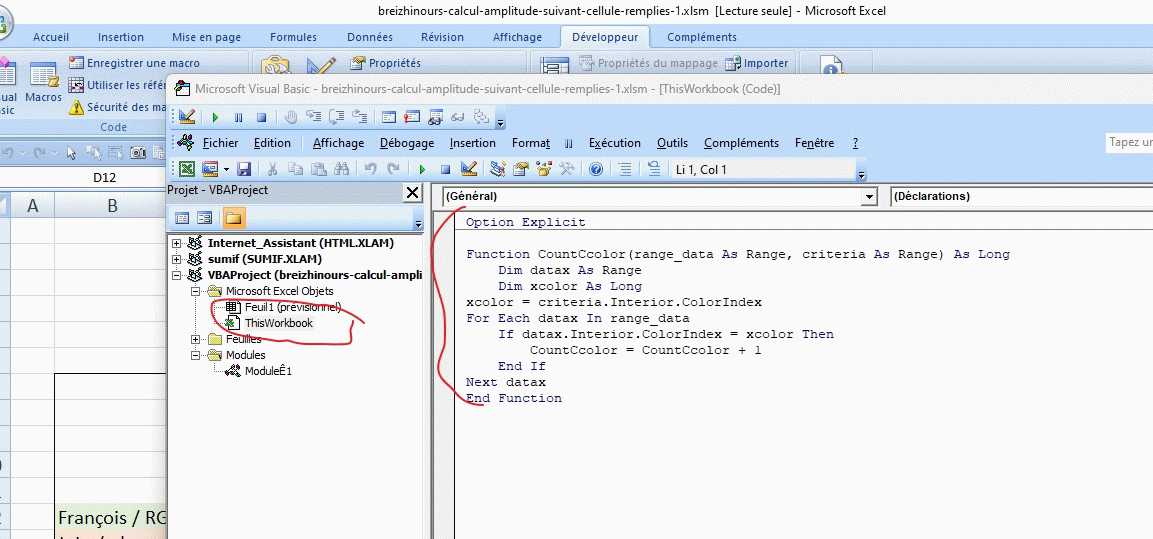Open the Fenêtre menu
Screen dimensions: 1153x539
coord(814,143)
